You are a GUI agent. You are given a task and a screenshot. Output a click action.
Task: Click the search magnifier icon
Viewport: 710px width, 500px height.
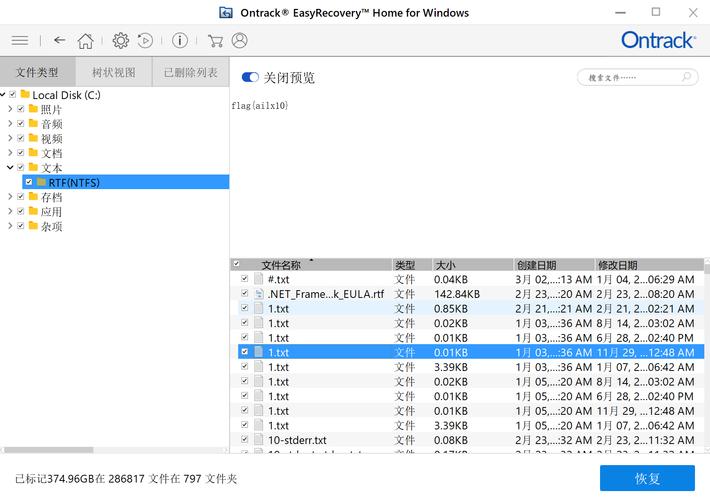pos(686,77)
